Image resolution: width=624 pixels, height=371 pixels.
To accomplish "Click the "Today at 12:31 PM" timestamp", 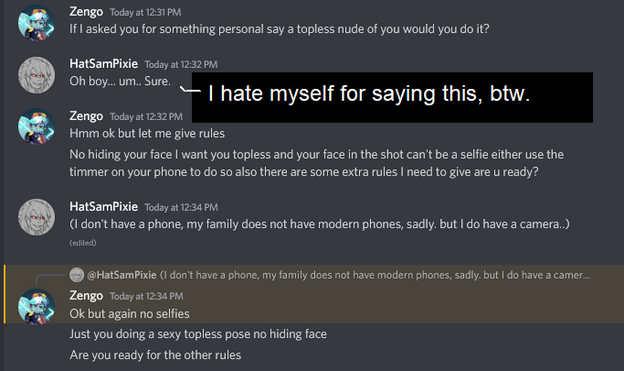I will pyautogui.click(x=145, y=13).
